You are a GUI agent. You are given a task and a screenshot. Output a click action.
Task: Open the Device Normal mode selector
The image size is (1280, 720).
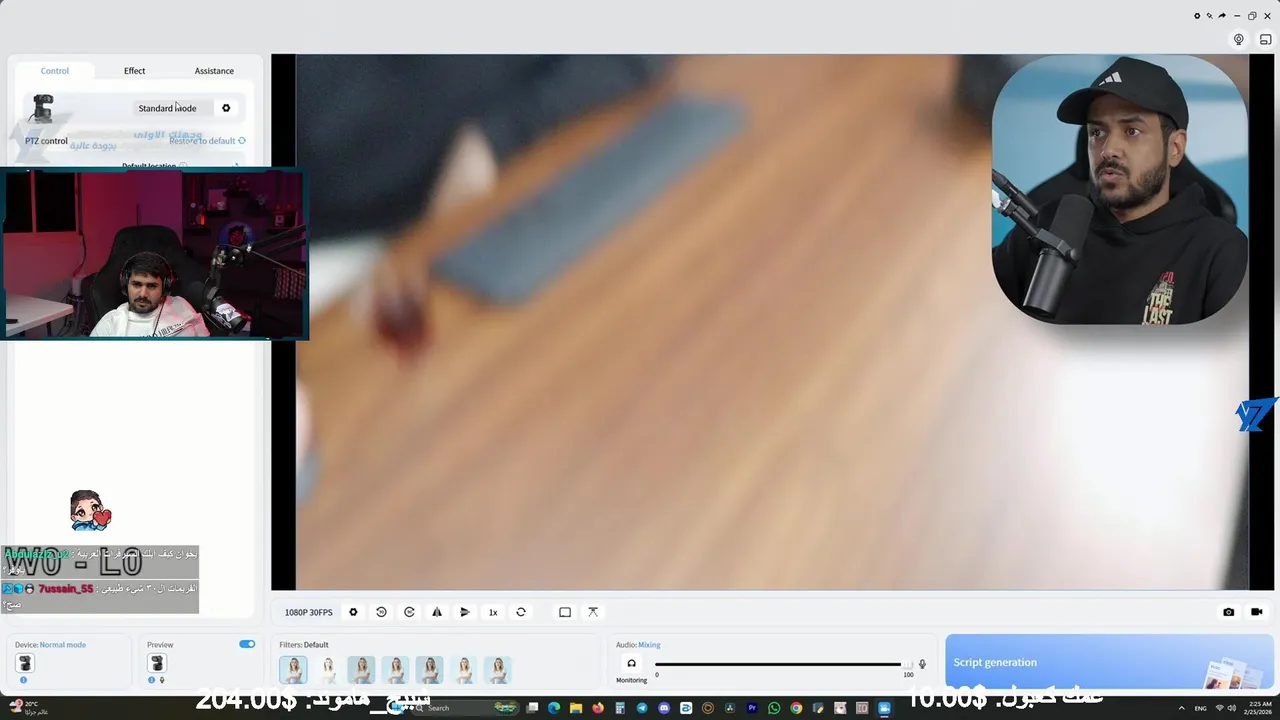tap(62, 645)
